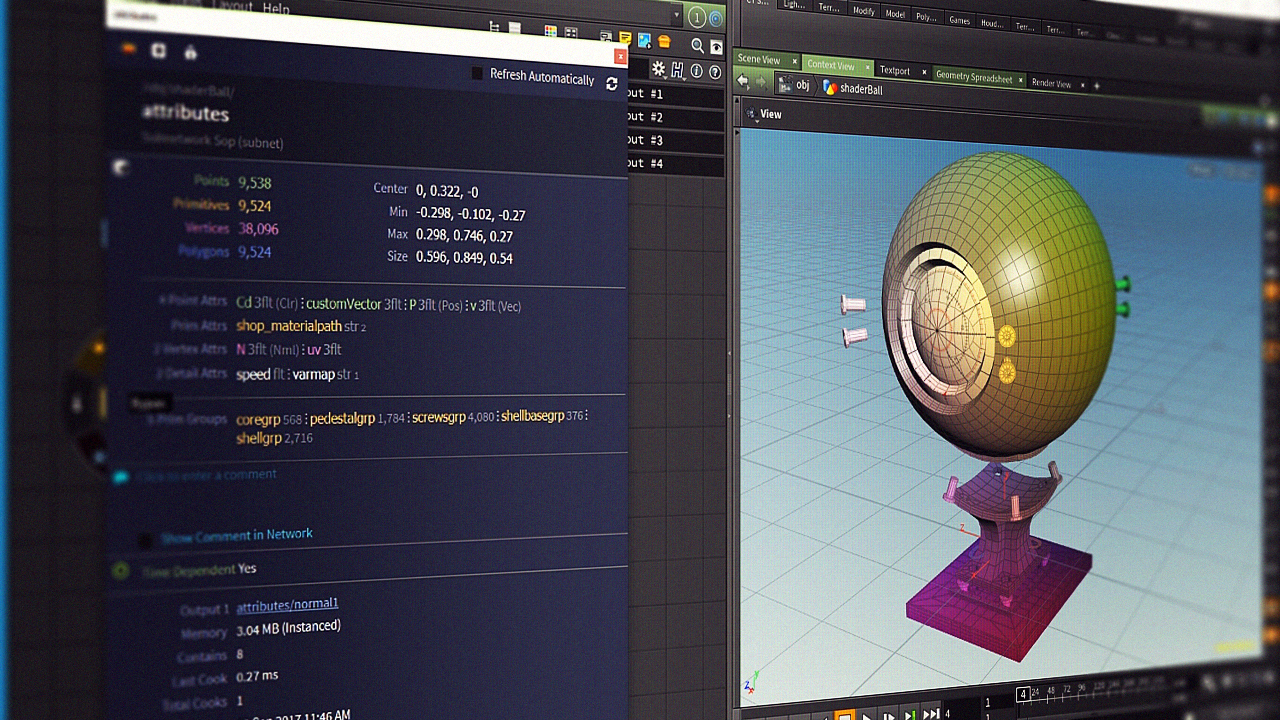Select the out #4 row
The image size is (1280, 720).
point(674,163)
